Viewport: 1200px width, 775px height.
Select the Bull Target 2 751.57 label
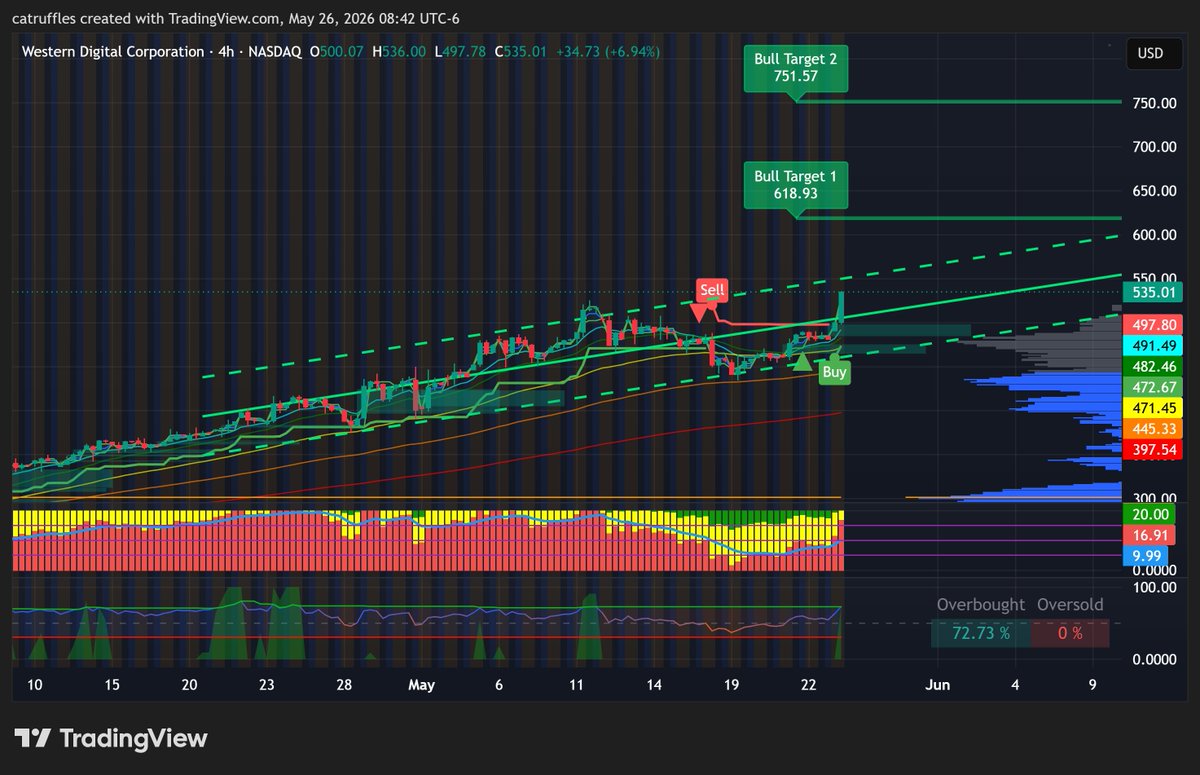796,68
